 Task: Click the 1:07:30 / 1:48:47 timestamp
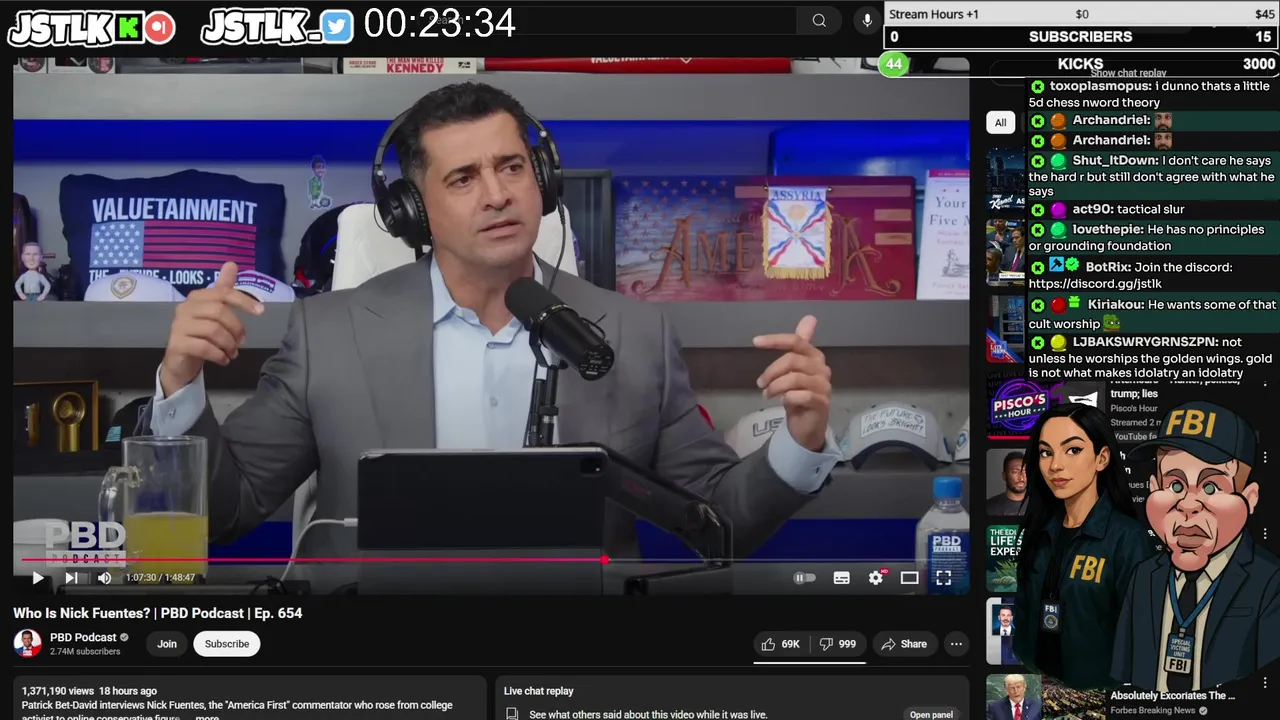pos(160,578)
